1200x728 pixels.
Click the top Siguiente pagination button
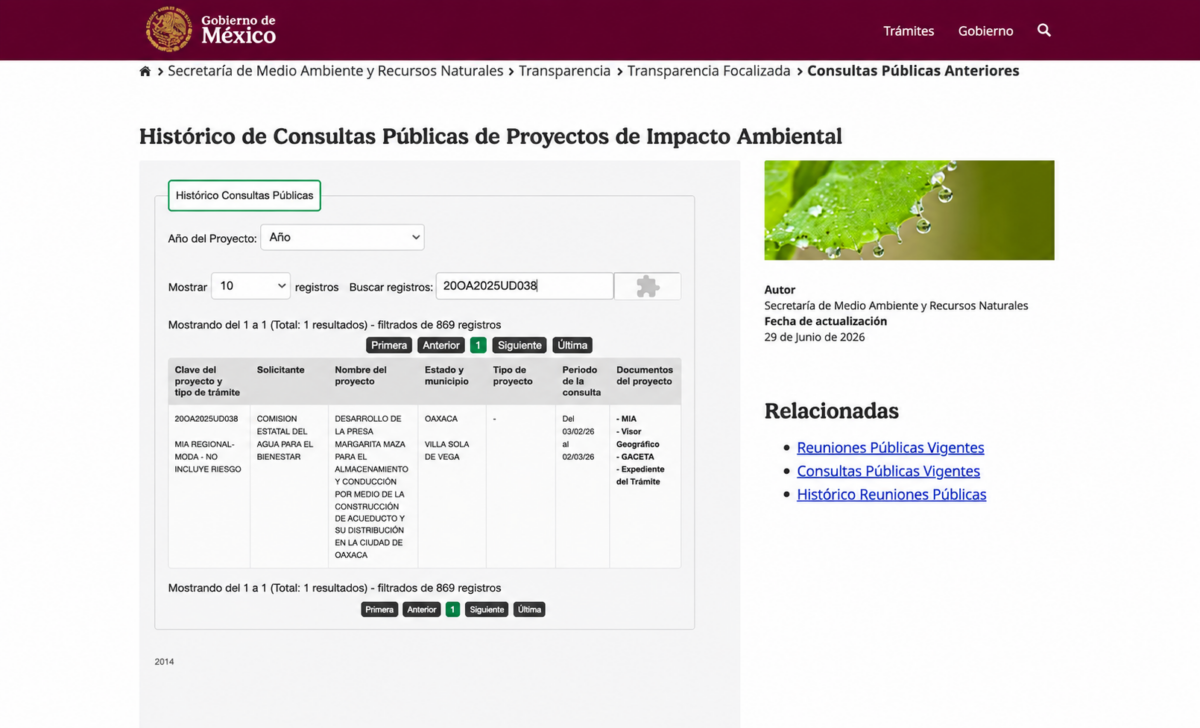[x=519, y=345]
